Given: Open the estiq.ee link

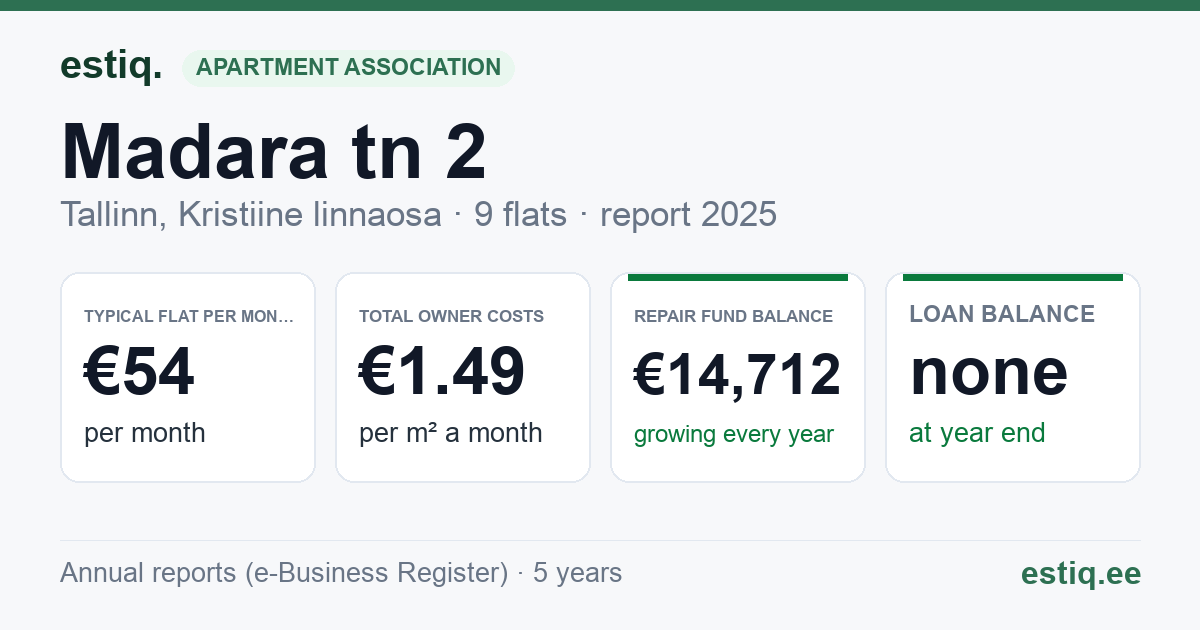Looking at the screenshot, I should point(1080,574).
